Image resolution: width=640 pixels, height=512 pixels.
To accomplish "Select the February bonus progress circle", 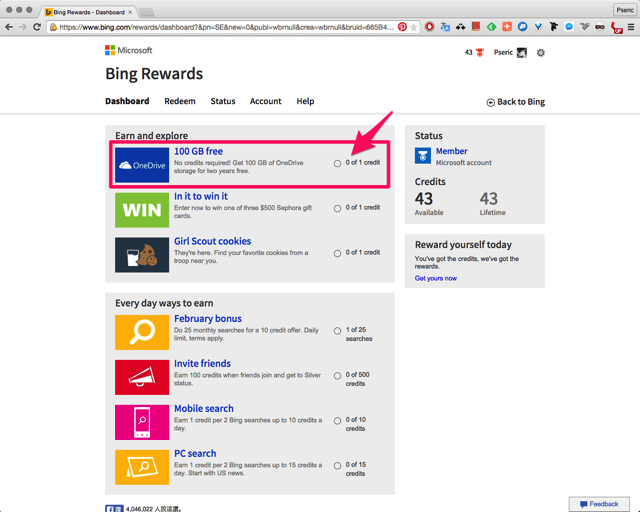I will click(x=337, y=331).
